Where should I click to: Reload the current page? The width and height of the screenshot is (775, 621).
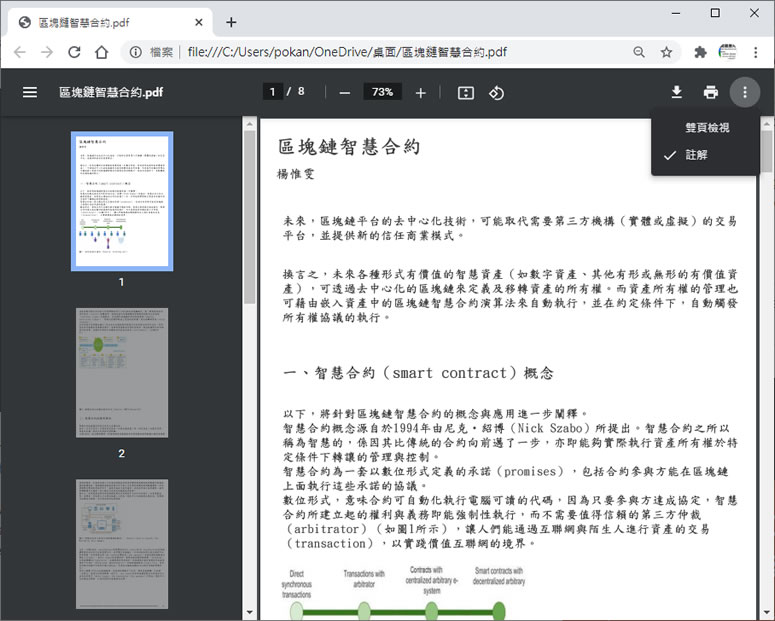coord(74,52)
